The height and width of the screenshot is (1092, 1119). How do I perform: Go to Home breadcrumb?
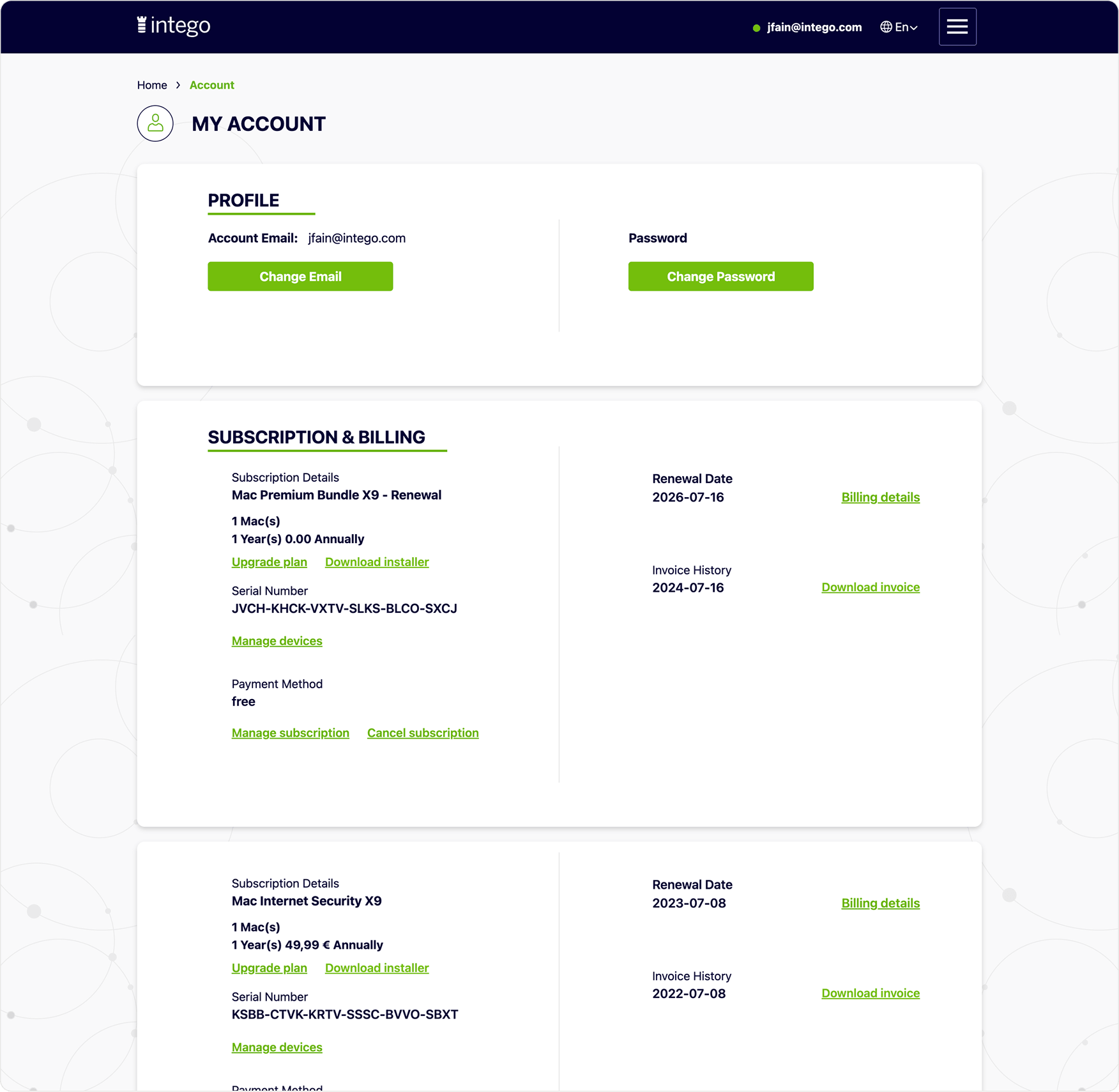coord(152,85)
